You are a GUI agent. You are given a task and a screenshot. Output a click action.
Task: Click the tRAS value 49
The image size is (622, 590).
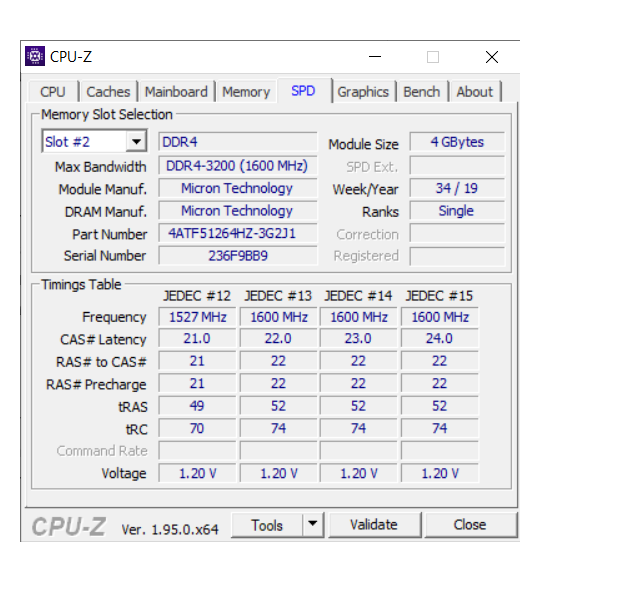(197, 406)
